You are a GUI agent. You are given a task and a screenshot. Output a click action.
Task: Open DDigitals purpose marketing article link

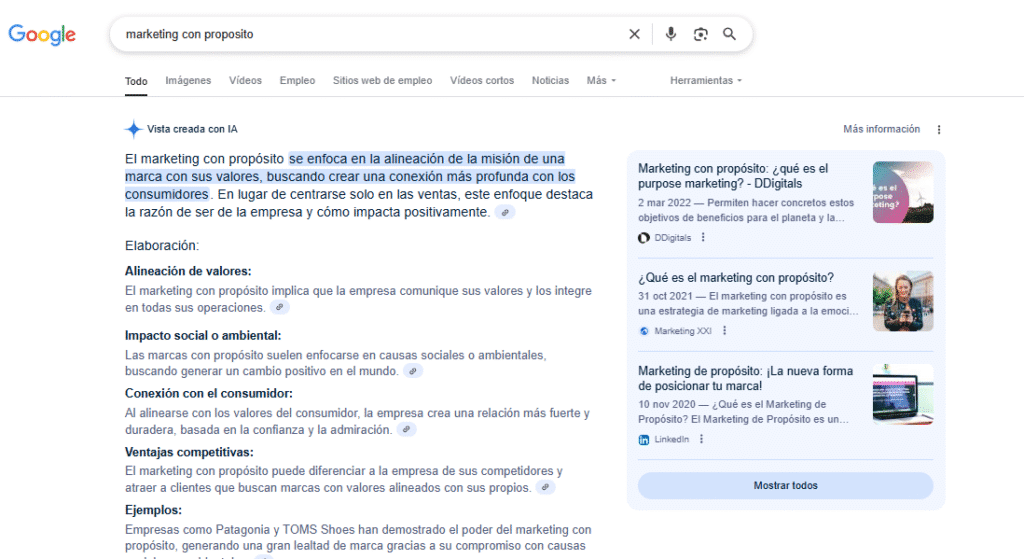tap(733, 176)
